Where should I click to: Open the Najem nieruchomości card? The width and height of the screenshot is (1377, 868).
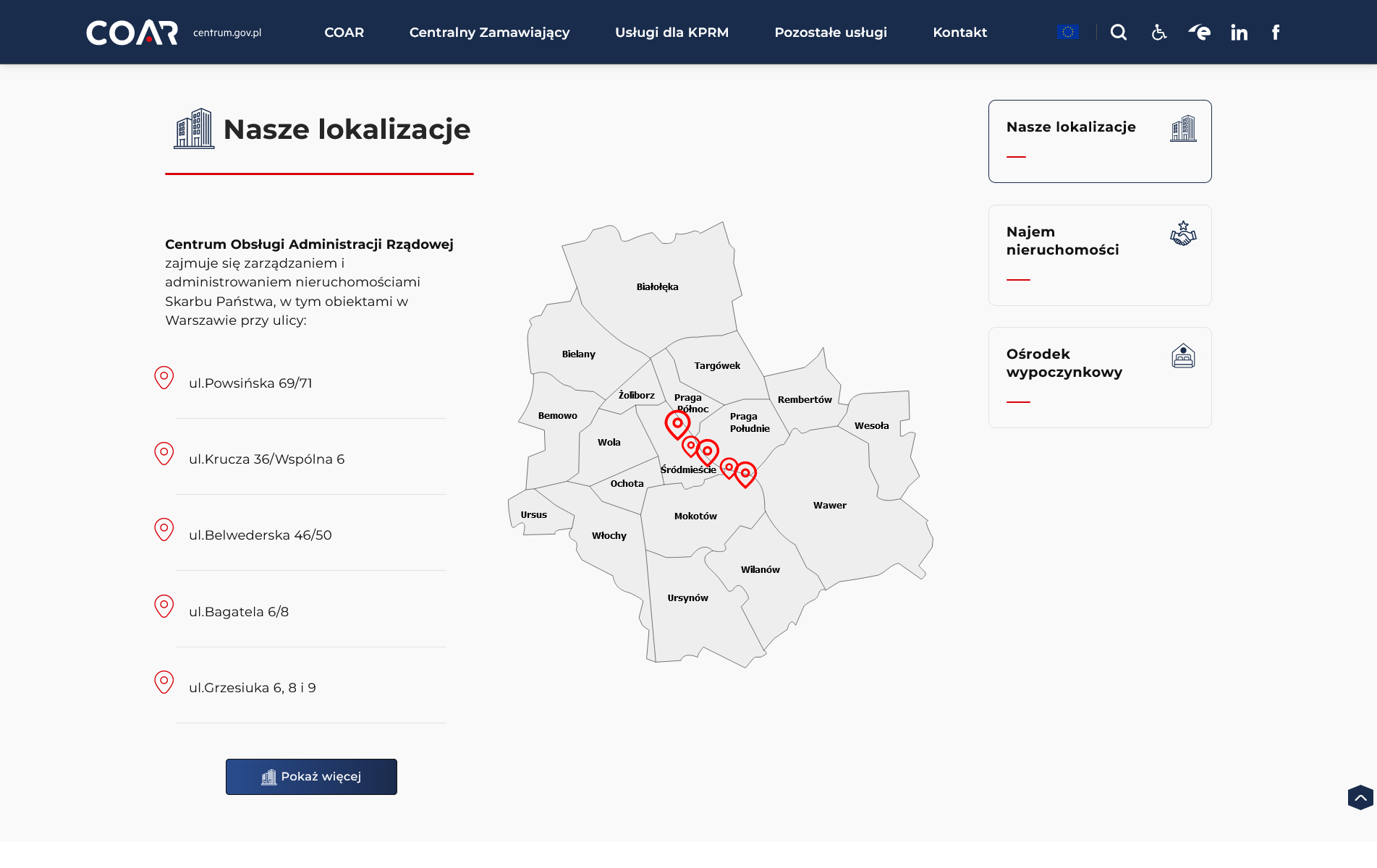pos(1099,255)
